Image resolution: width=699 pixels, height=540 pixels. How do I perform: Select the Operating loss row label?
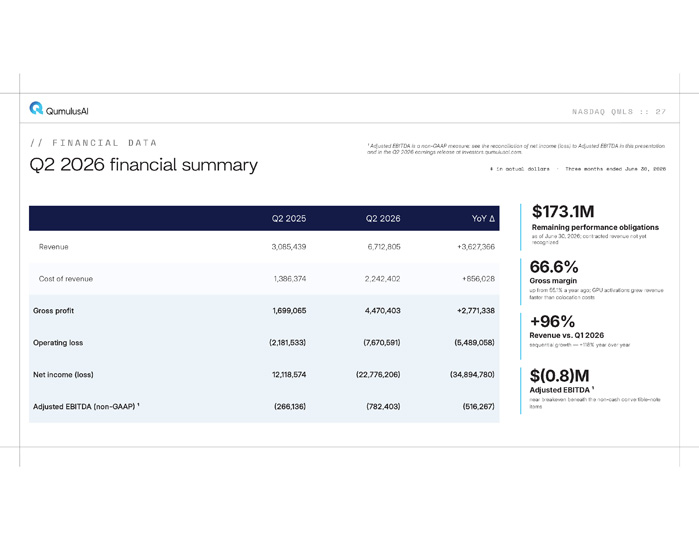(x=58, y=343)
